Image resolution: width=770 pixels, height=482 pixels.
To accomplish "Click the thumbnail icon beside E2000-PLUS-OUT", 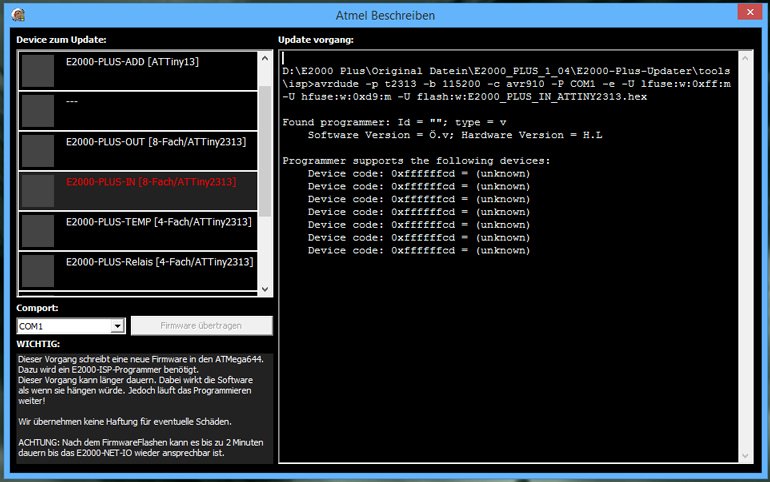I will (38, 150).
